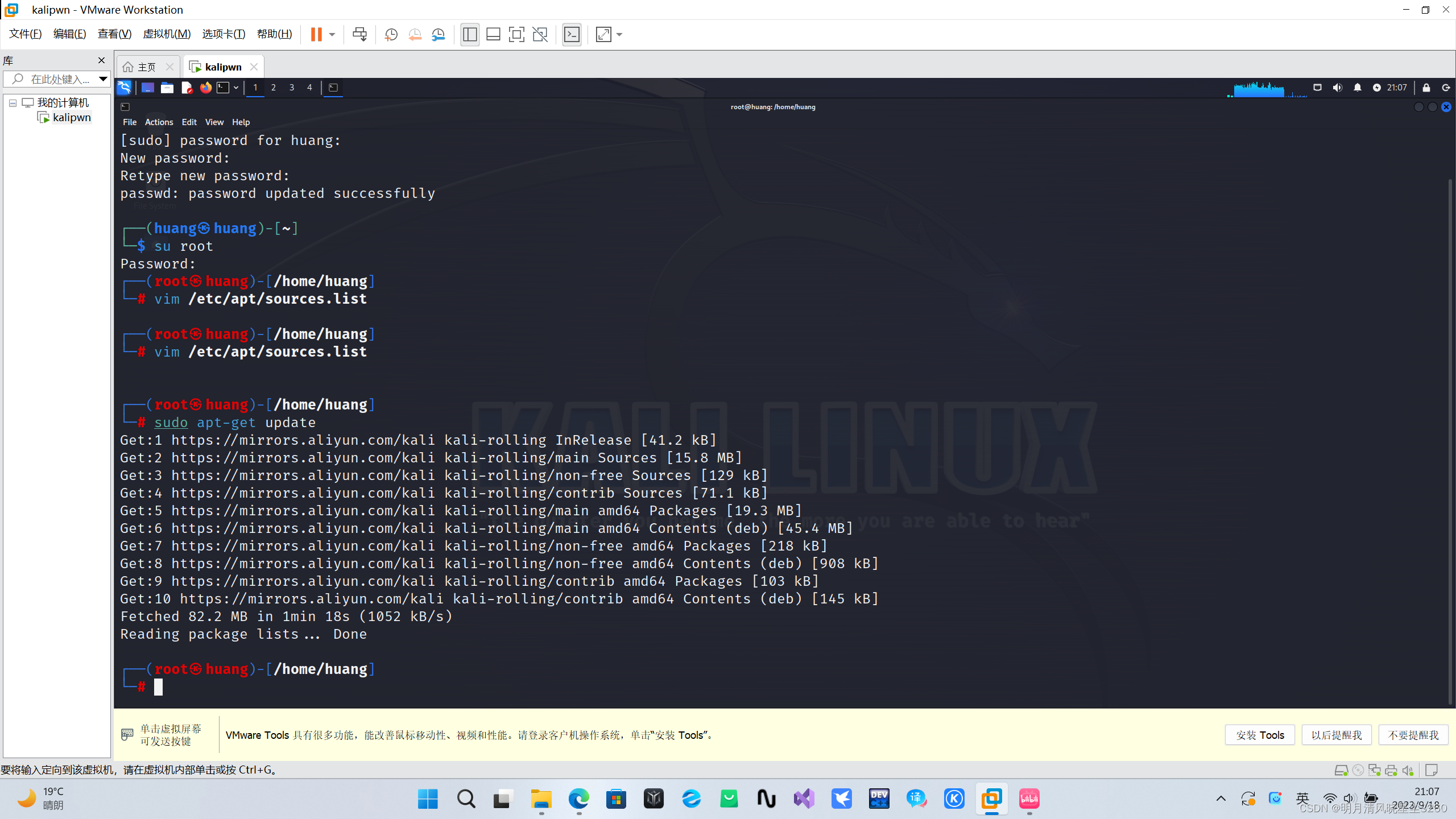
Task: Close the kalipwn tab
Action: [x=254, y=67]
